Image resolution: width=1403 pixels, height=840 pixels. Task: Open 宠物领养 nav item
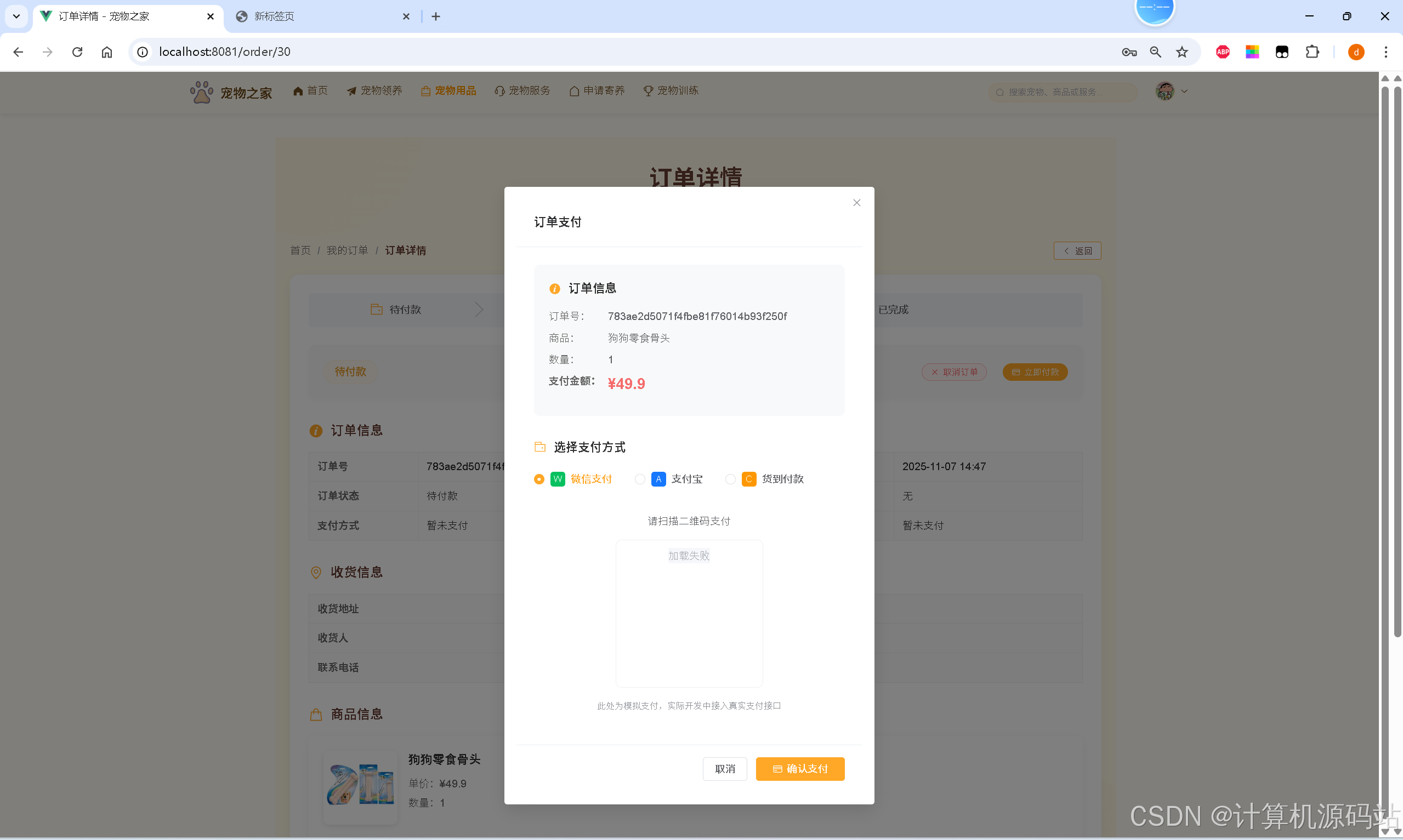[x=374, y=90]
